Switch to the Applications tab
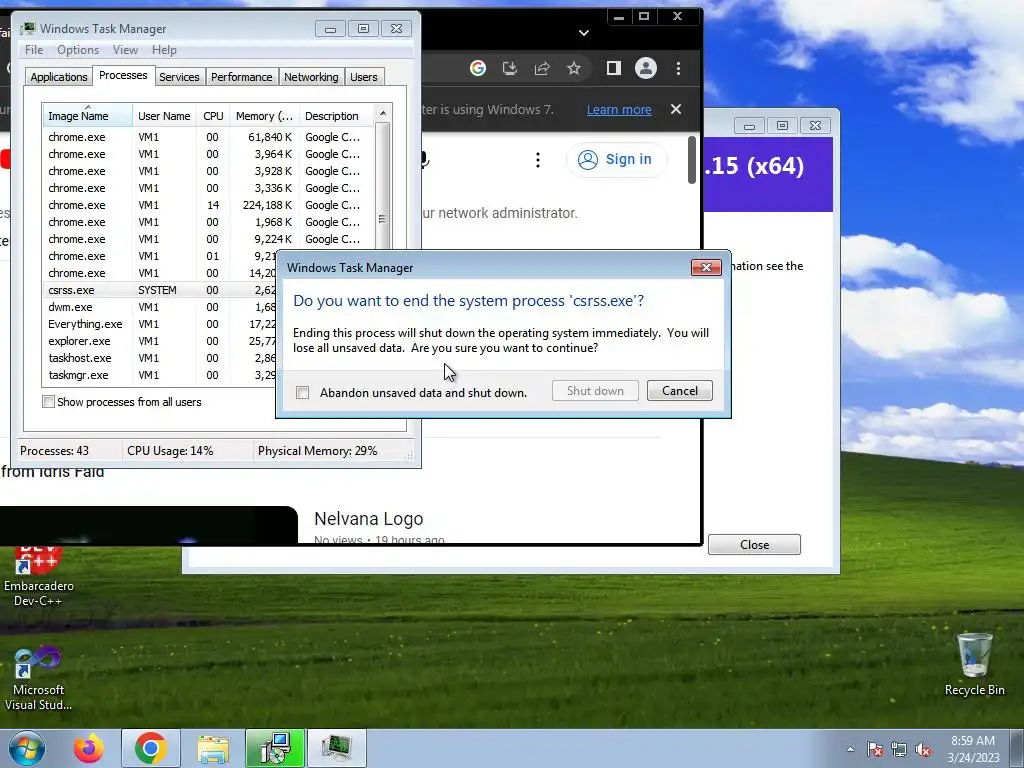 (59, 77)
